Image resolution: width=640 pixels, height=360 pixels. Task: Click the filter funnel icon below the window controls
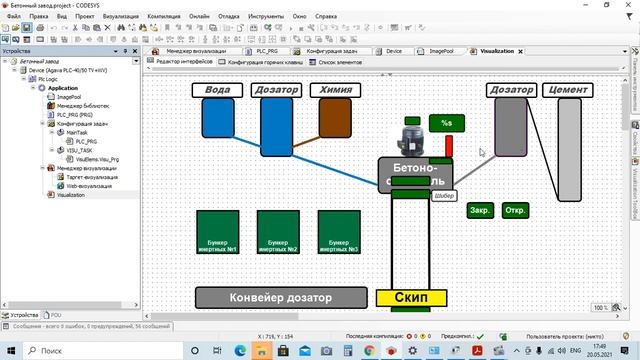click(629, 16)
